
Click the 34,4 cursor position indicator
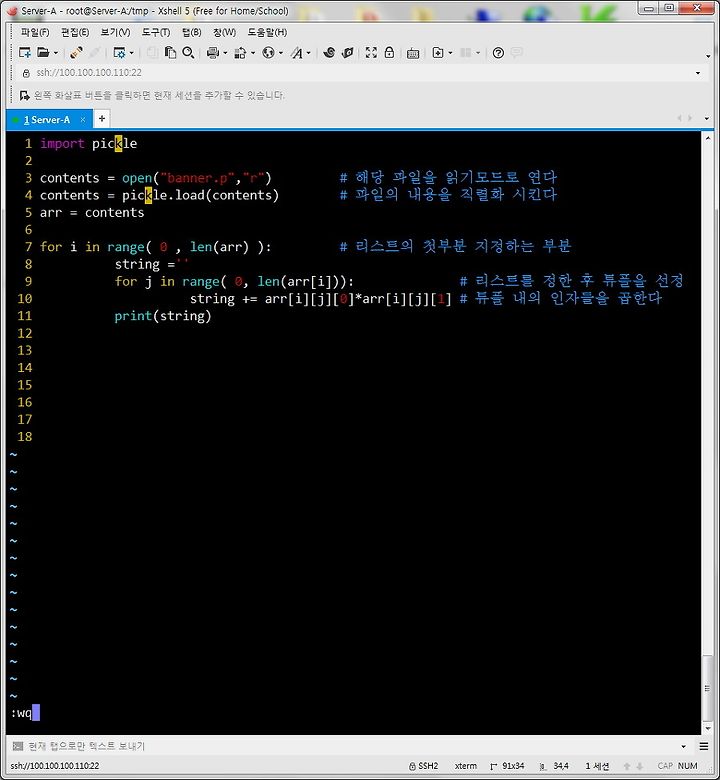tap(555, 766)
